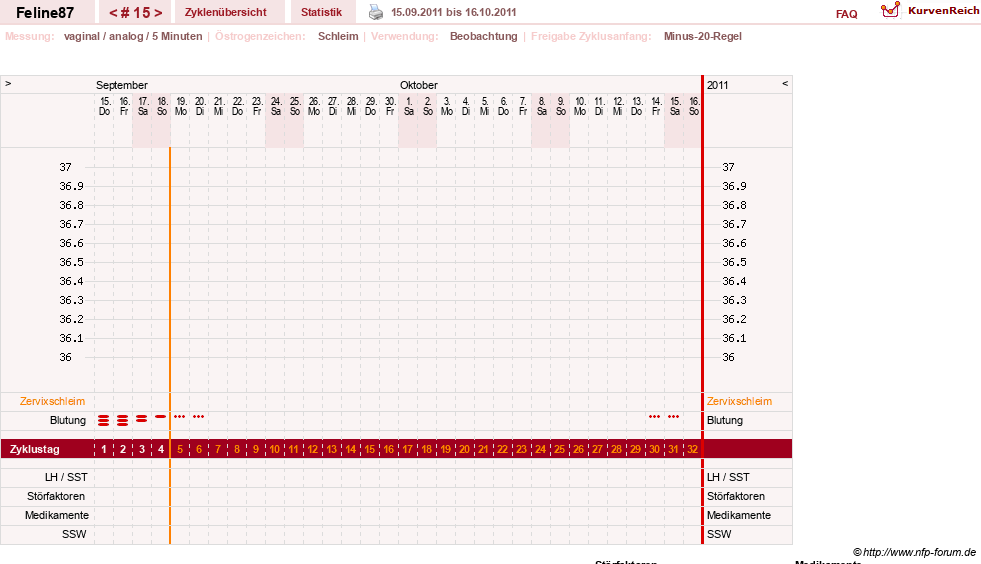The height and width of the screenshot is (564, 981).
Task: Click the left Störfaktoren row label
Action: point(56,496)
